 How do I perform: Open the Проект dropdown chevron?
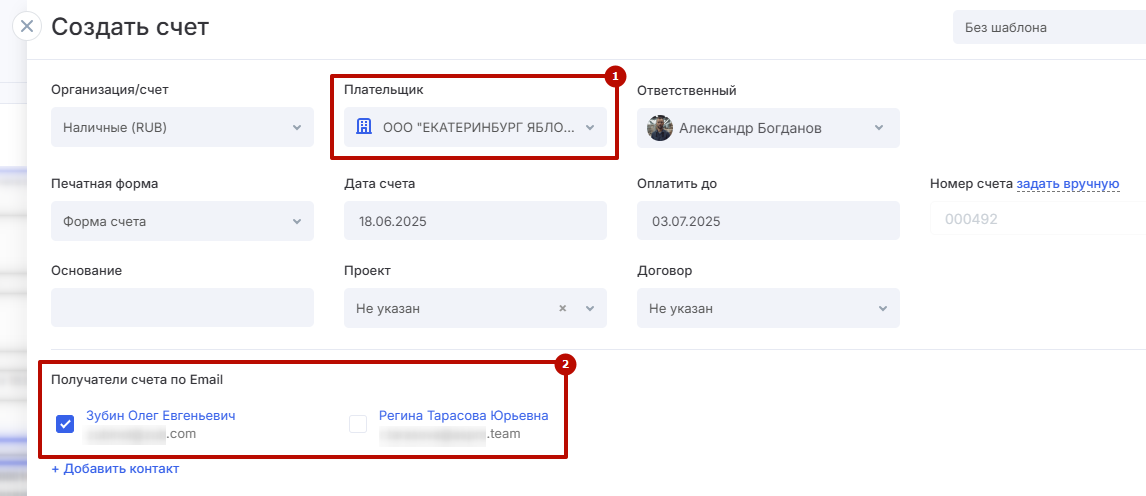click(590, 309)
